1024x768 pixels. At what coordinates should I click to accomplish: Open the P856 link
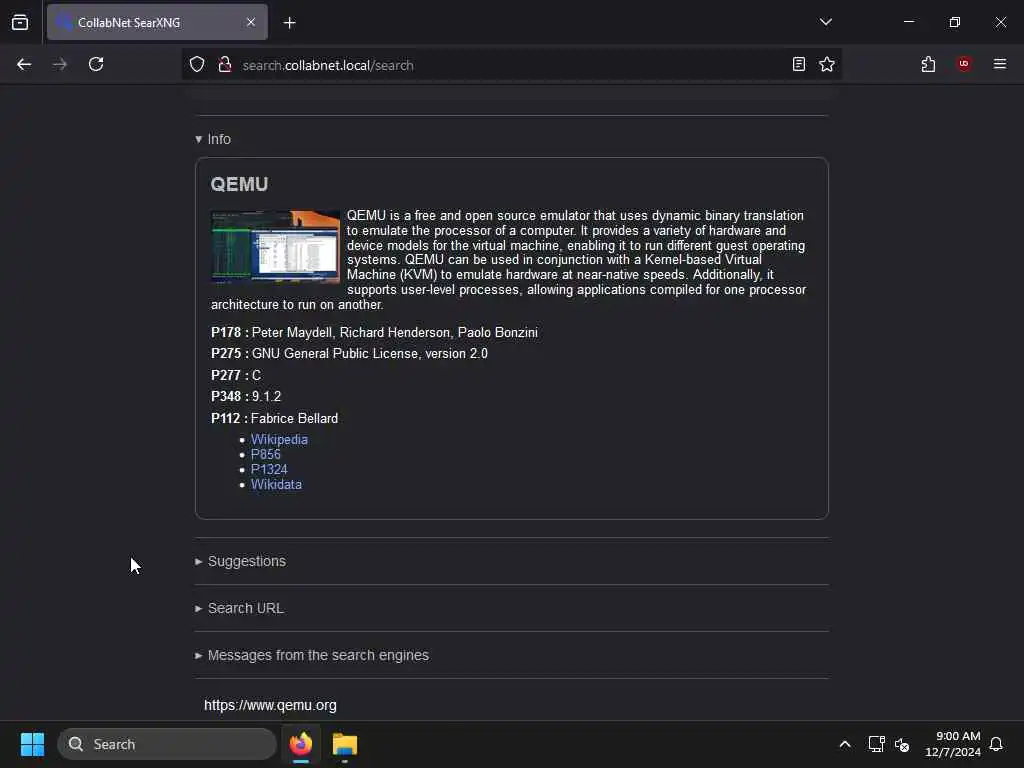[x=265, y=455]
